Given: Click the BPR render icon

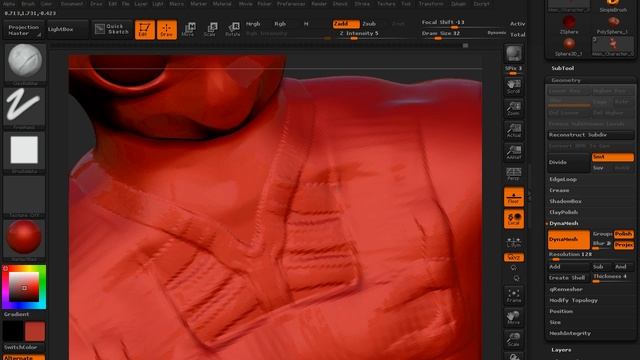Looking at the screenshot, I should [x=513, y=53].
